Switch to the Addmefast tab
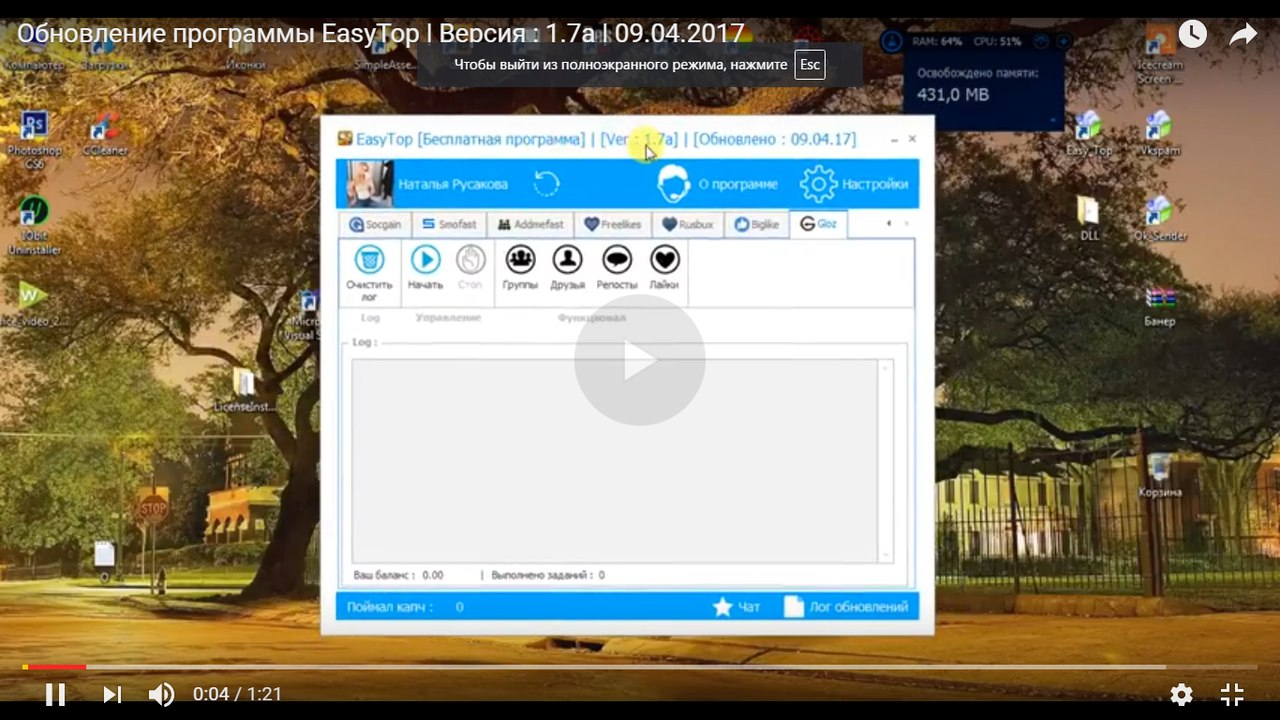Viewport: 1280px width, 720px height. pyautogui.click(x=530, y=225)
